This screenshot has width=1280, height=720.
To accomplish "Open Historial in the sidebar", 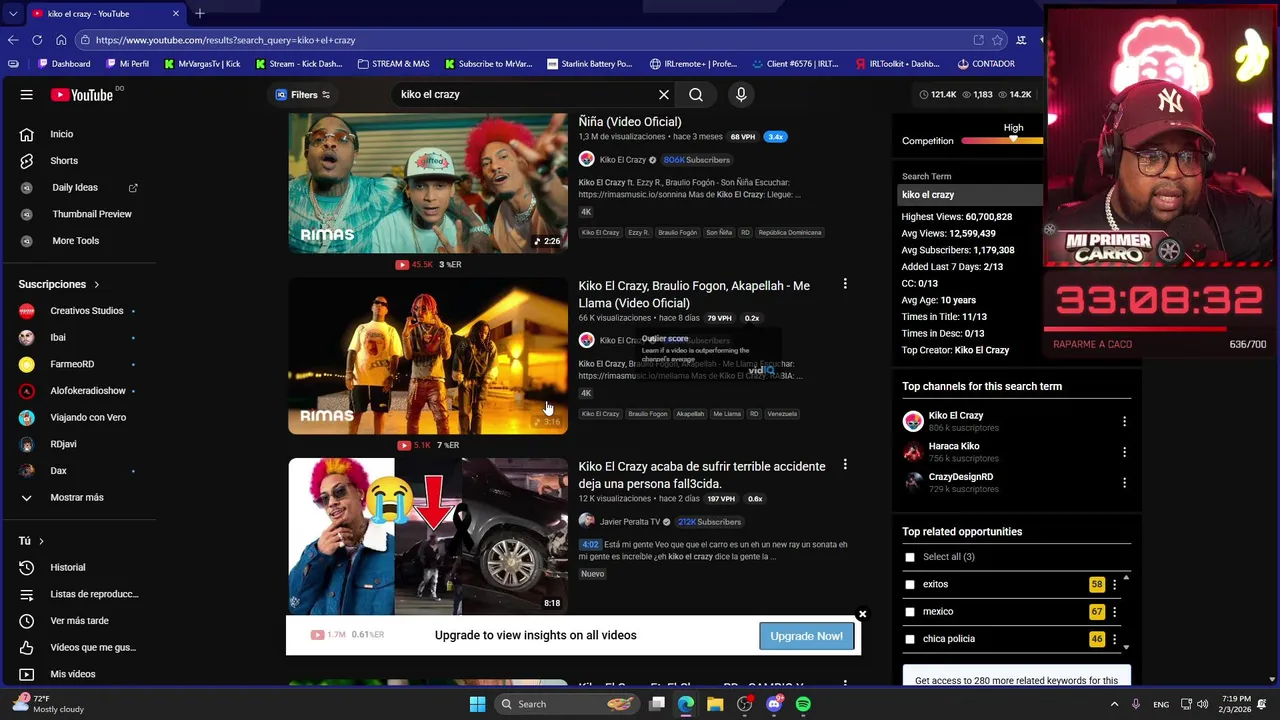I will [x=67, y=568].
